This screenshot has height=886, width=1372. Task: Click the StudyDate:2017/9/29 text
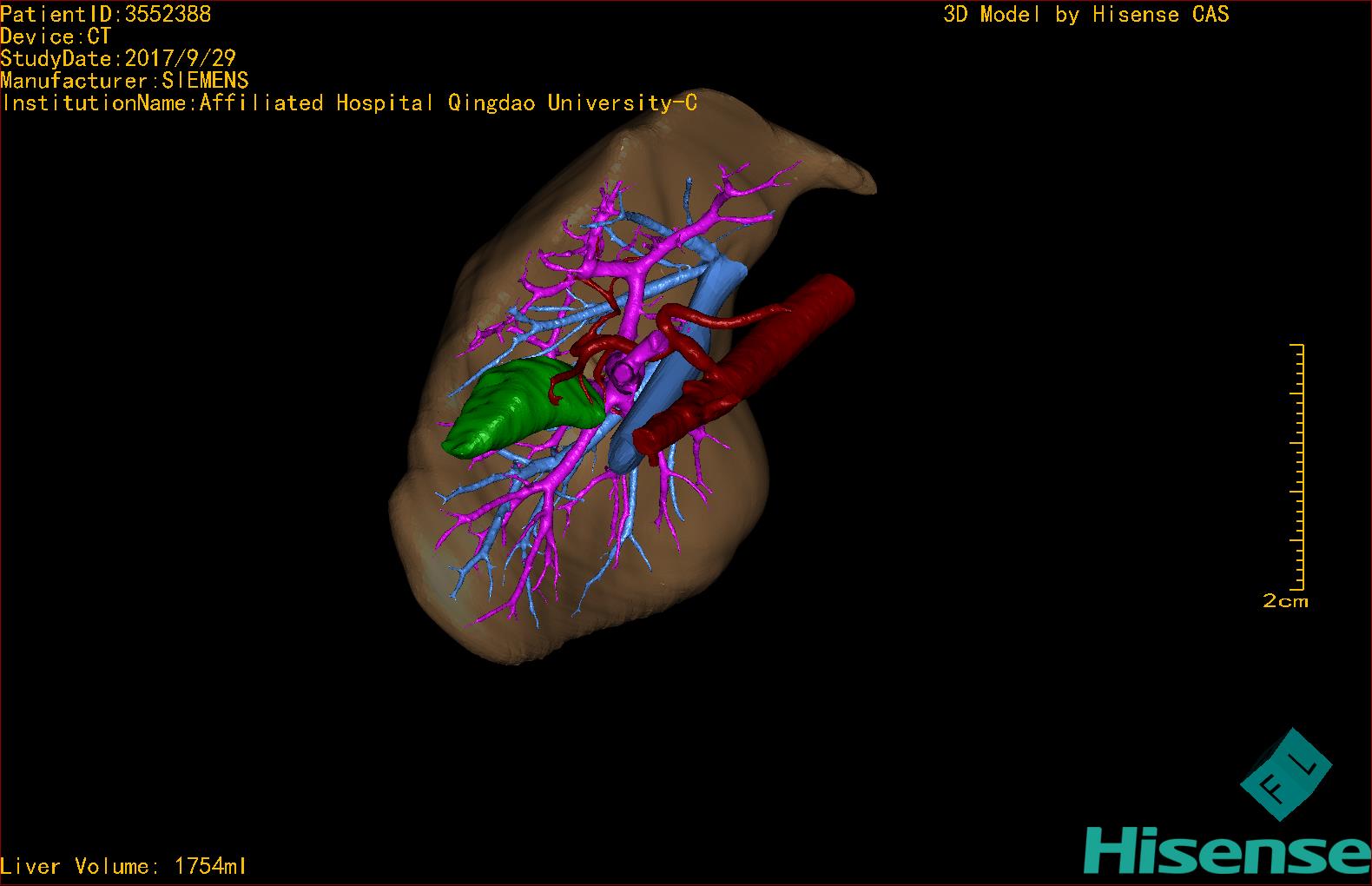pos(118,59)
